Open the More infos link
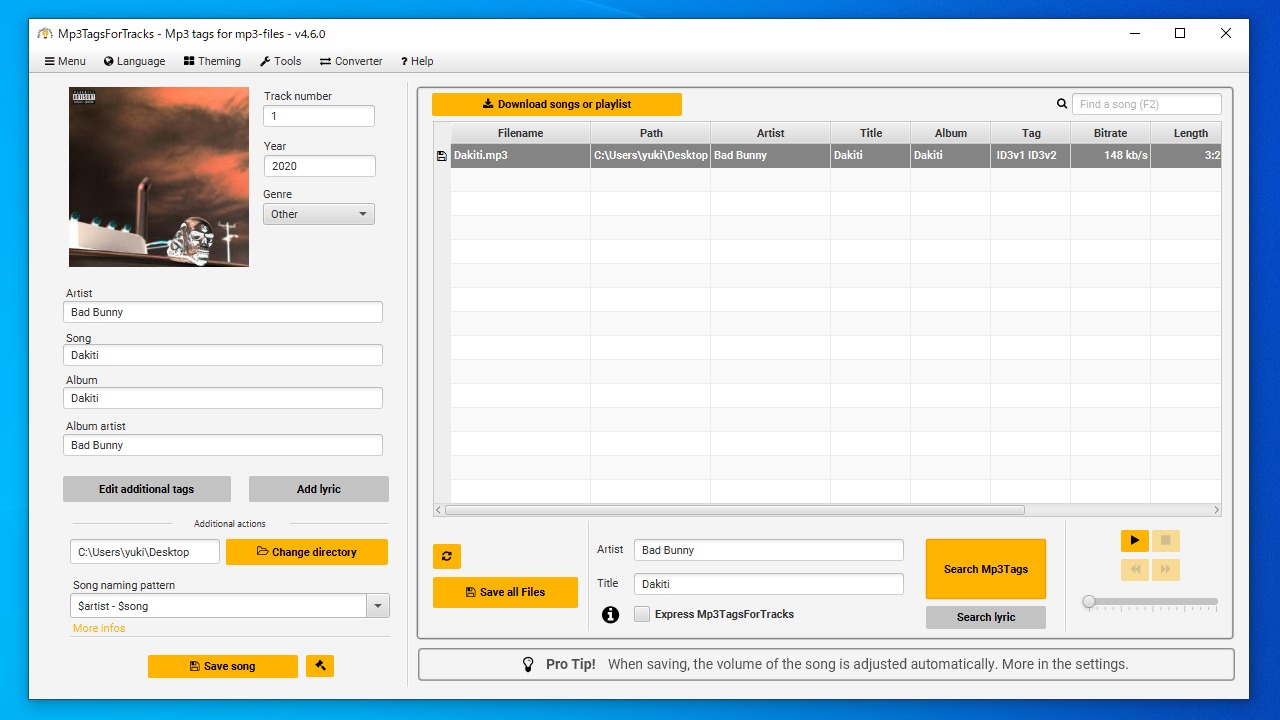This screenshot has height=720, width=1280. click(x=99, y=628)
